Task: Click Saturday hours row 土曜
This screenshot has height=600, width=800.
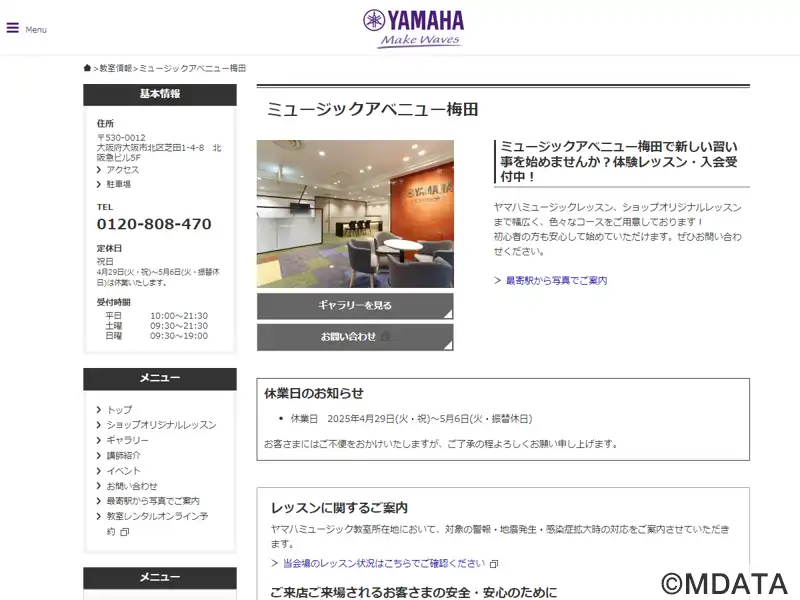Action: pos(157,326)
